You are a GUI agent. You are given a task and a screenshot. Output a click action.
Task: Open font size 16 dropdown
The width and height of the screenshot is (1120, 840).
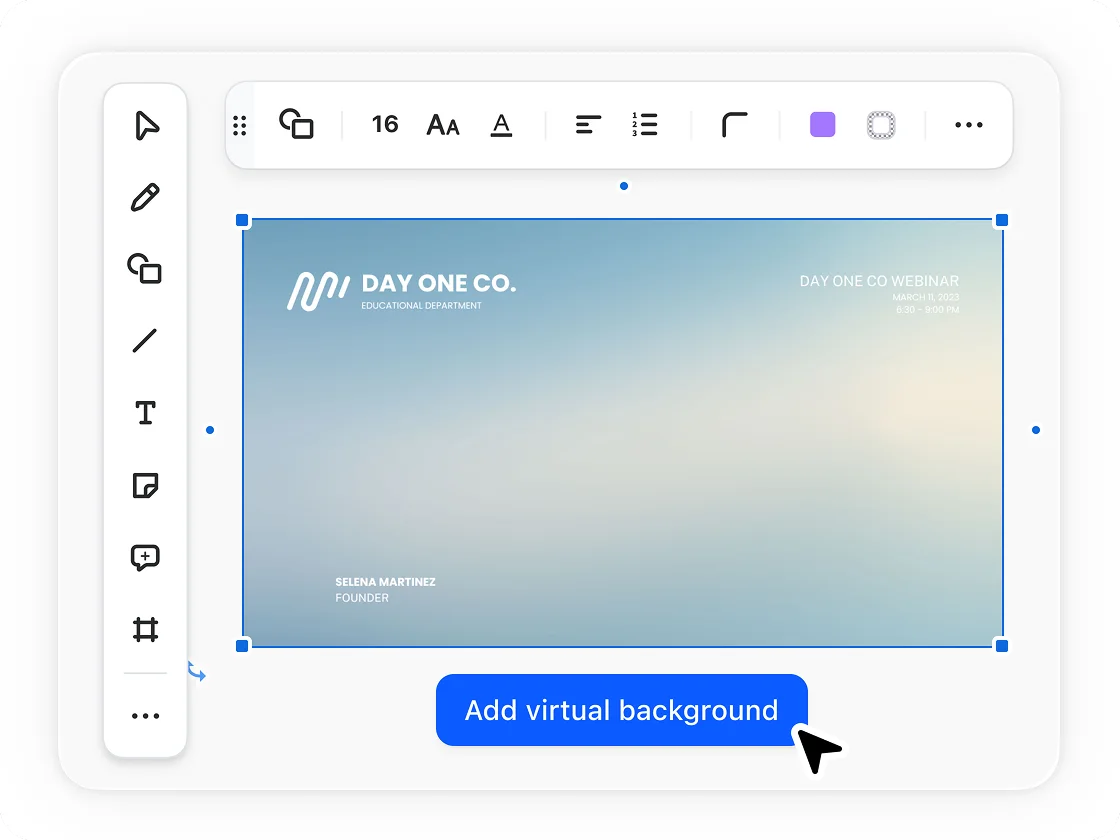(385, 125)
